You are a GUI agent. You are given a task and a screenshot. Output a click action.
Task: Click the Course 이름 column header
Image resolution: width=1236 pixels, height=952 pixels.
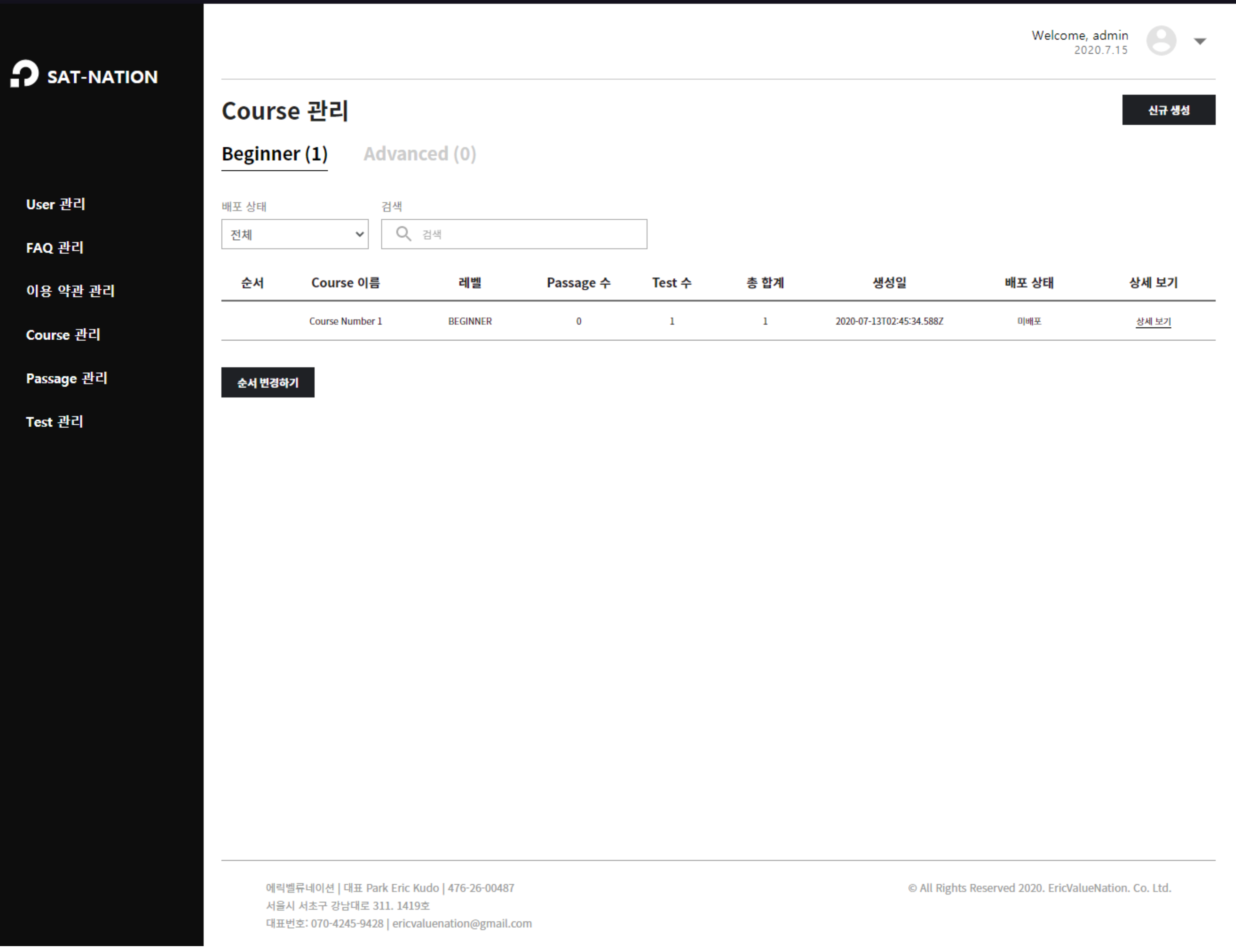point(345,283)
